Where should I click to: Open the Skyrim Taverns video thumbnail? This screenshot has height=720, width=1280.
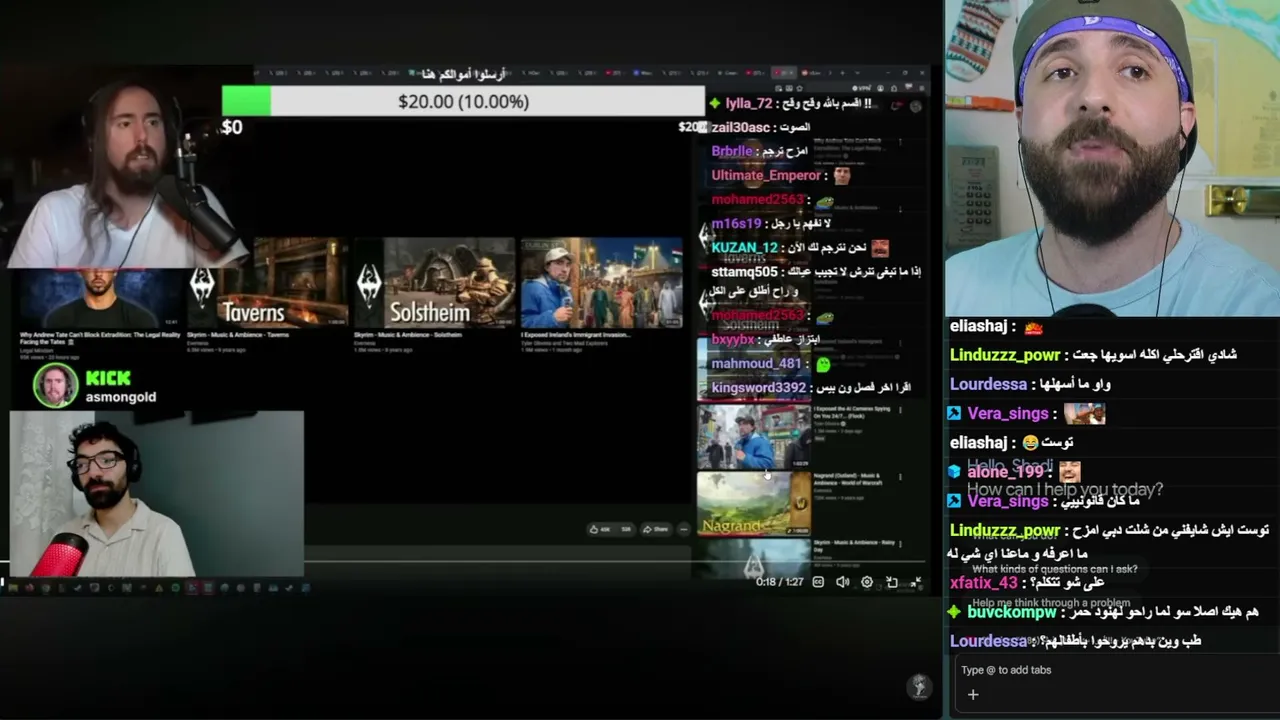(x=267, y=283)
